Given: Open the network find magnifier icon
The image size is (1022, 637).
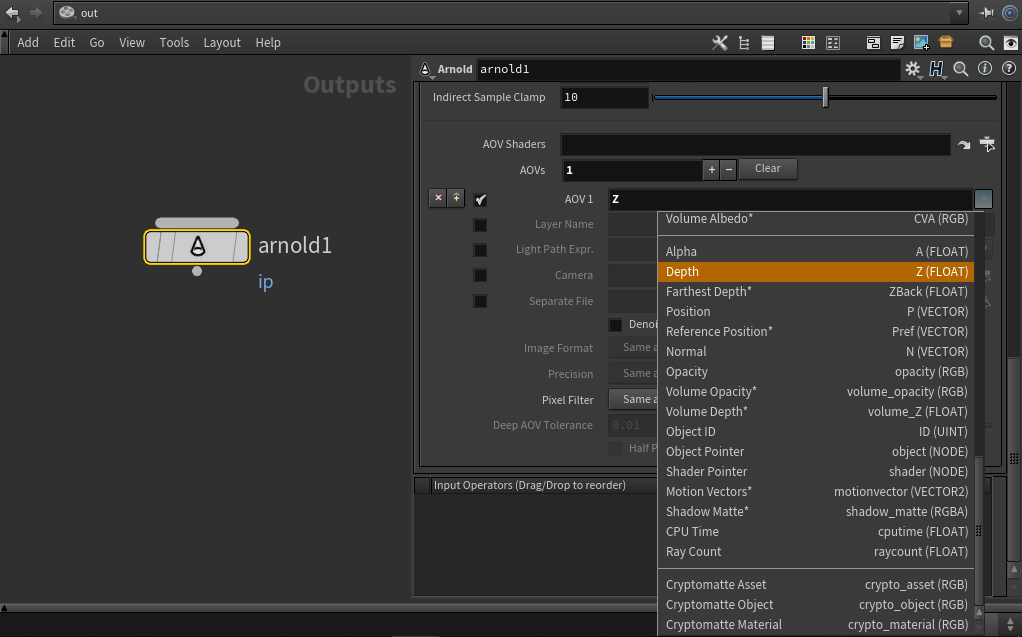Looking at the screenshot, I should coord(986,42).
